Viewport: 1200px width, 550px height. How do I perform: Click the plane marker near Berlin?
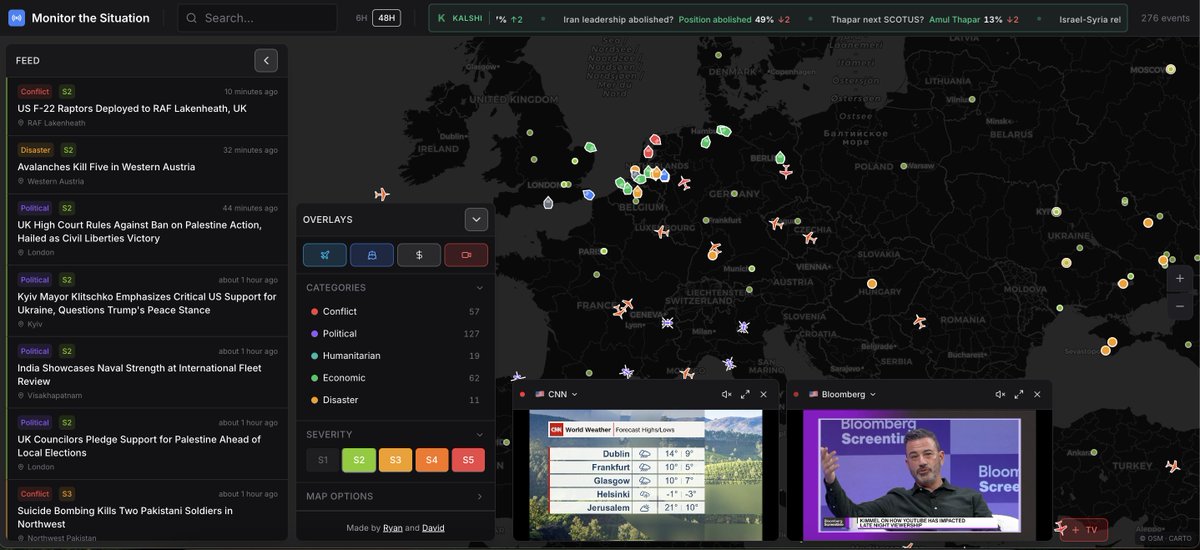(x=785, y=171)
